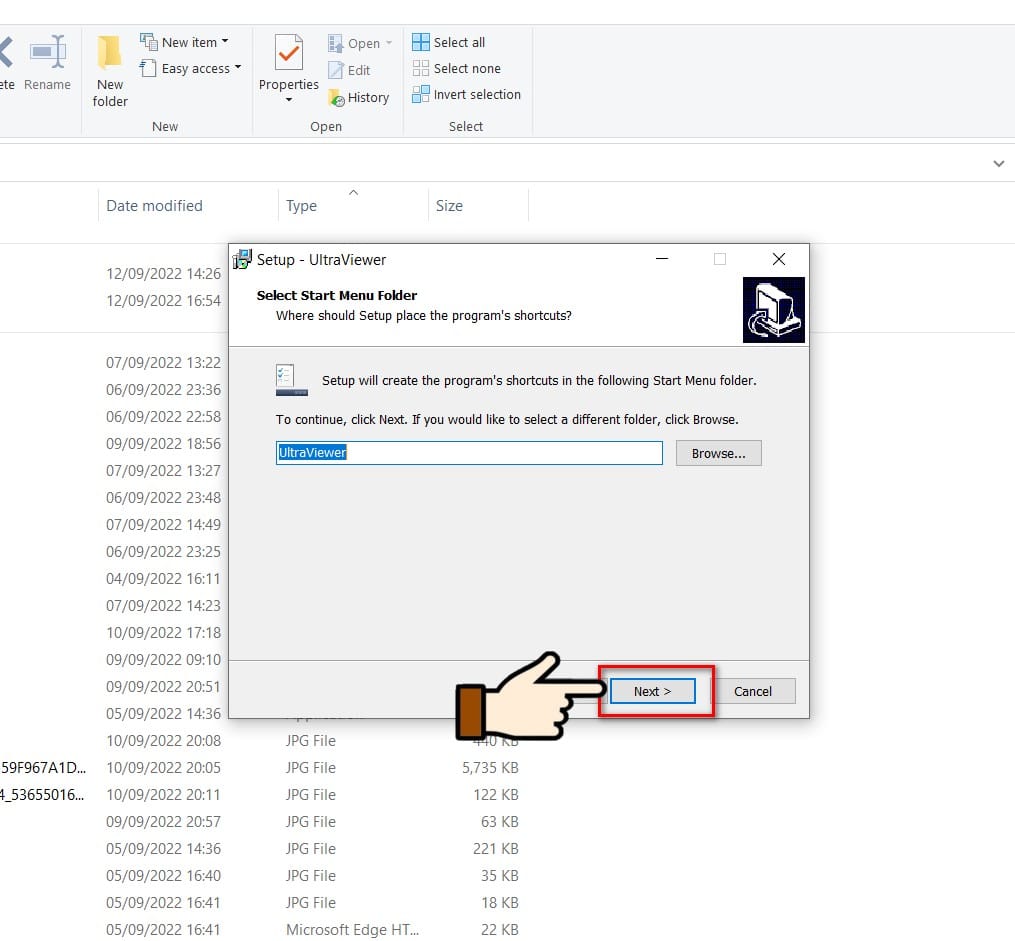Minimize the Setup - UltraViewer window
The image size is (1015, 941).
coord(662,260)
